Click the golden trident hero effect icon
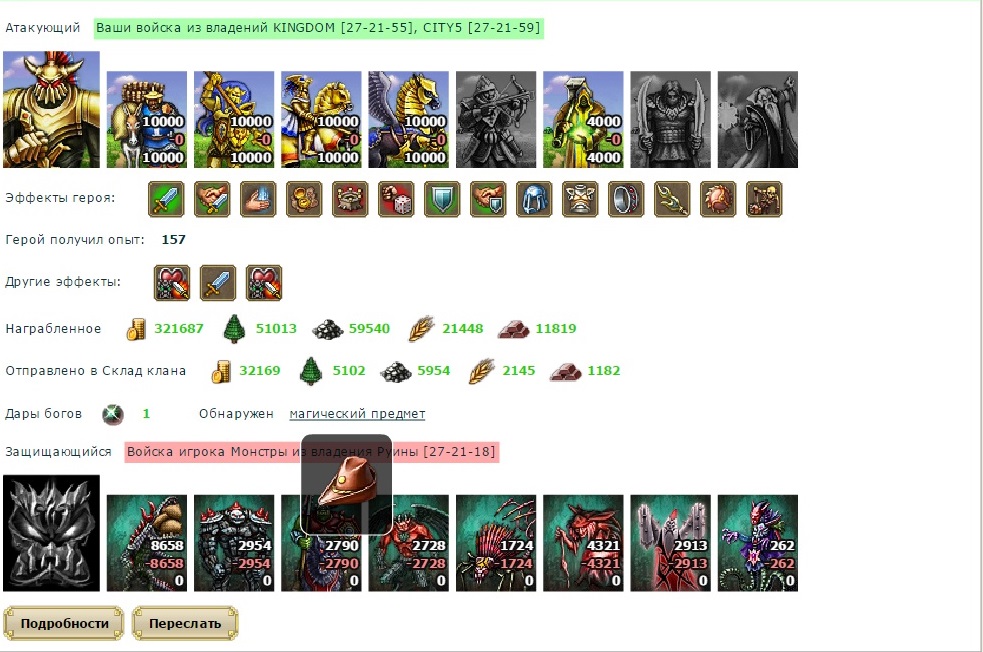Image resolution: width=983 pixels, height=652 pixels. pos(672,199)
